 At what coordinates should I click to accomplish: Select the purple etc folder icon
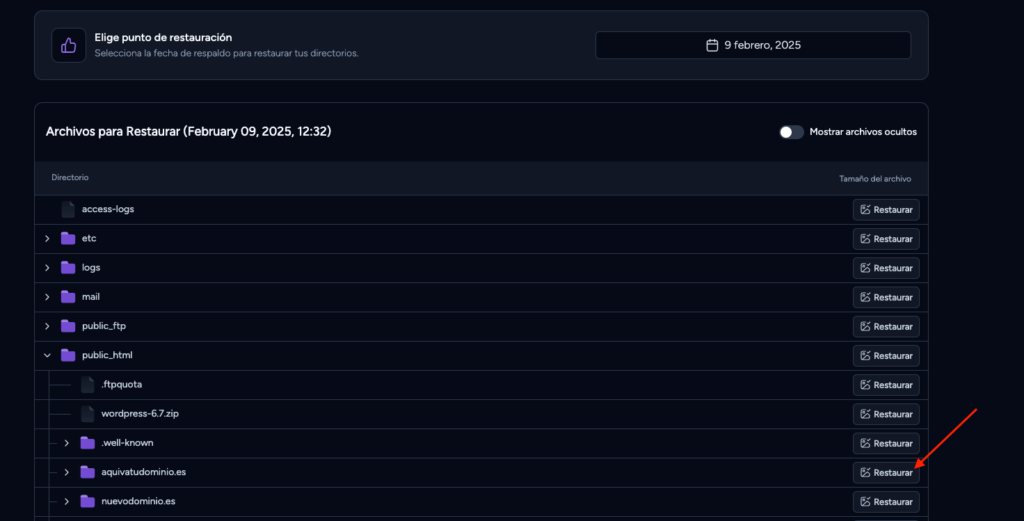coord(68,238)
